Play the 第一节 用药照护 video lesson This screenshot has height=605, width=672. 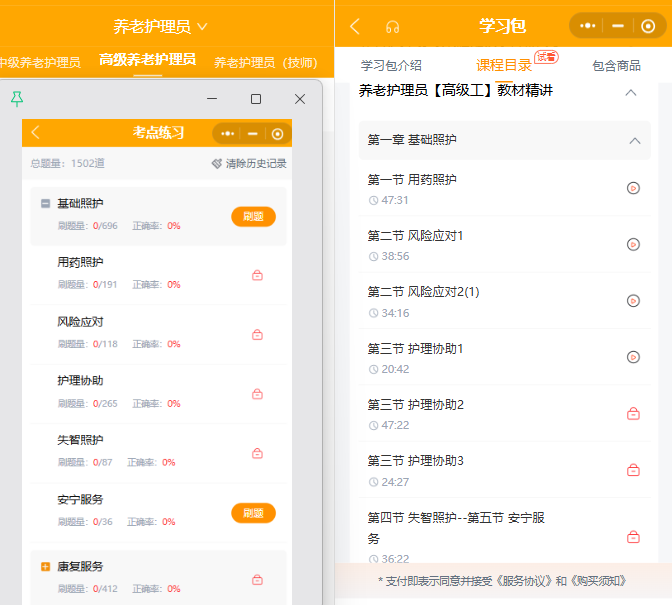(x=633, y=188)
